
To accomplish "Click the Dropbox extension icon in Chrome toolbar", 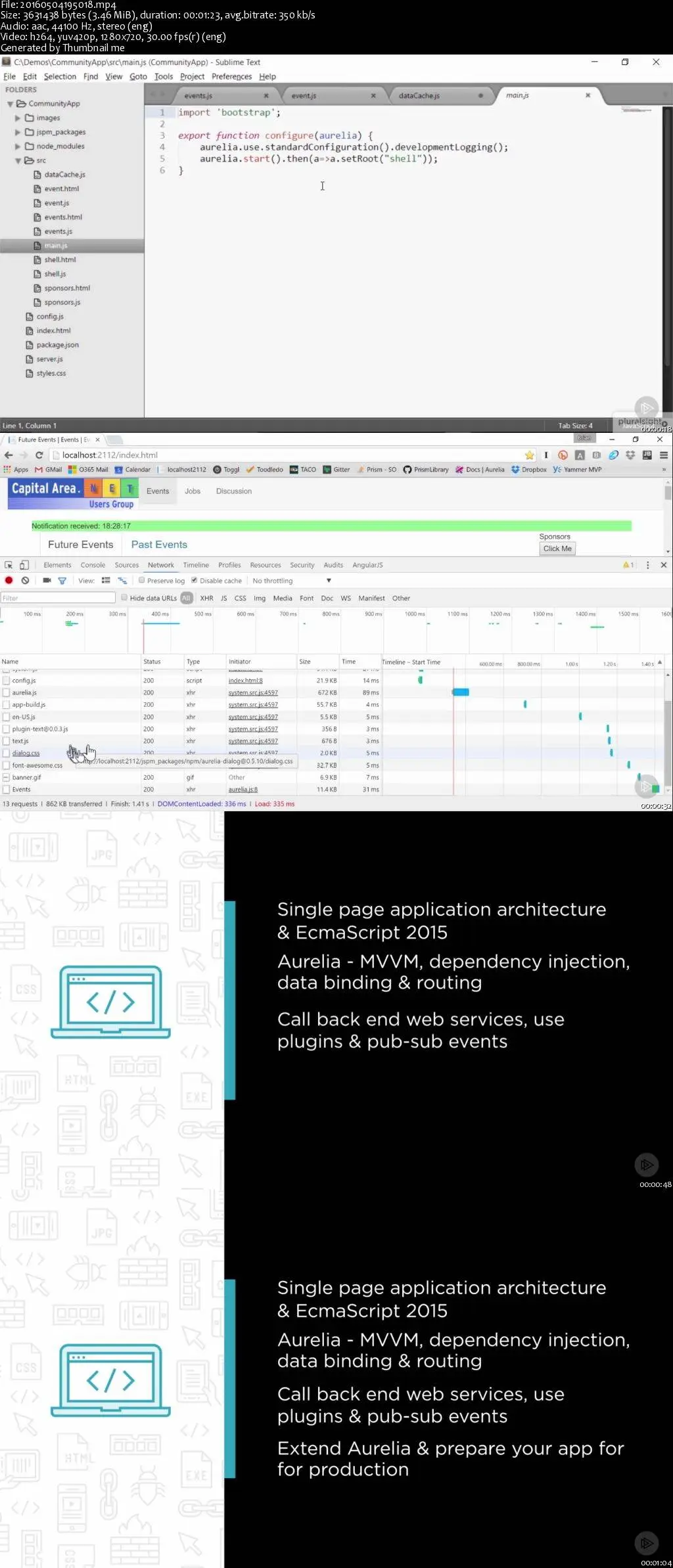I will (x=630, y=455).
